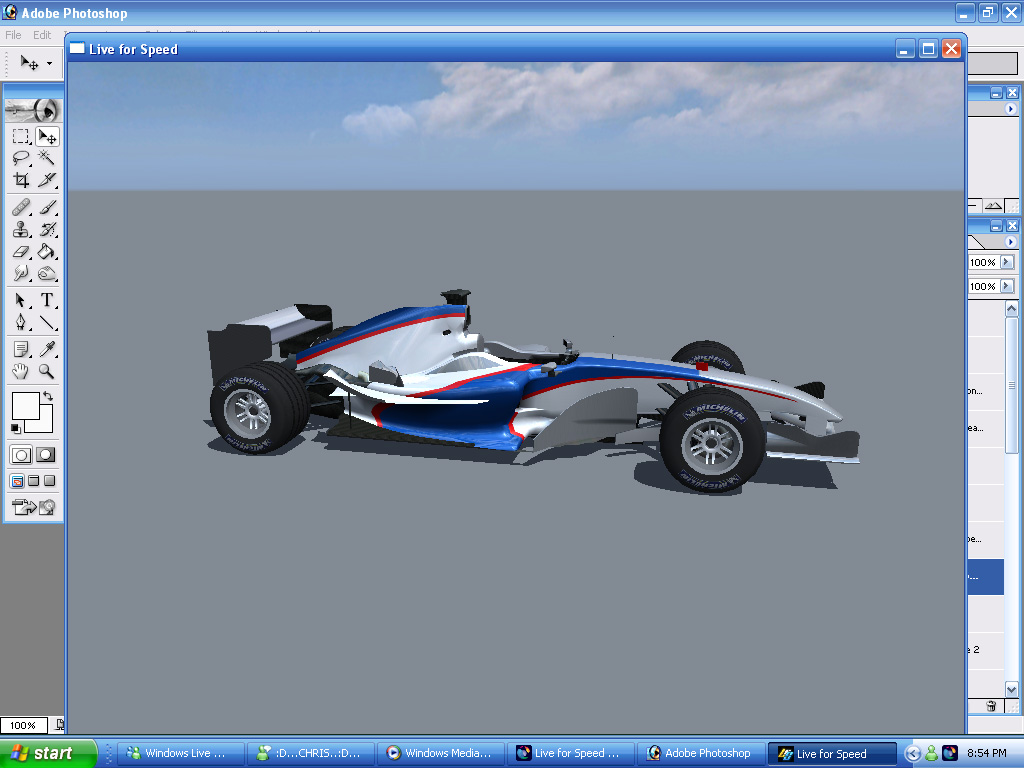Maximize the Live for Speed window
This screenshot has width=1024, height=768.
click(928, 49)
